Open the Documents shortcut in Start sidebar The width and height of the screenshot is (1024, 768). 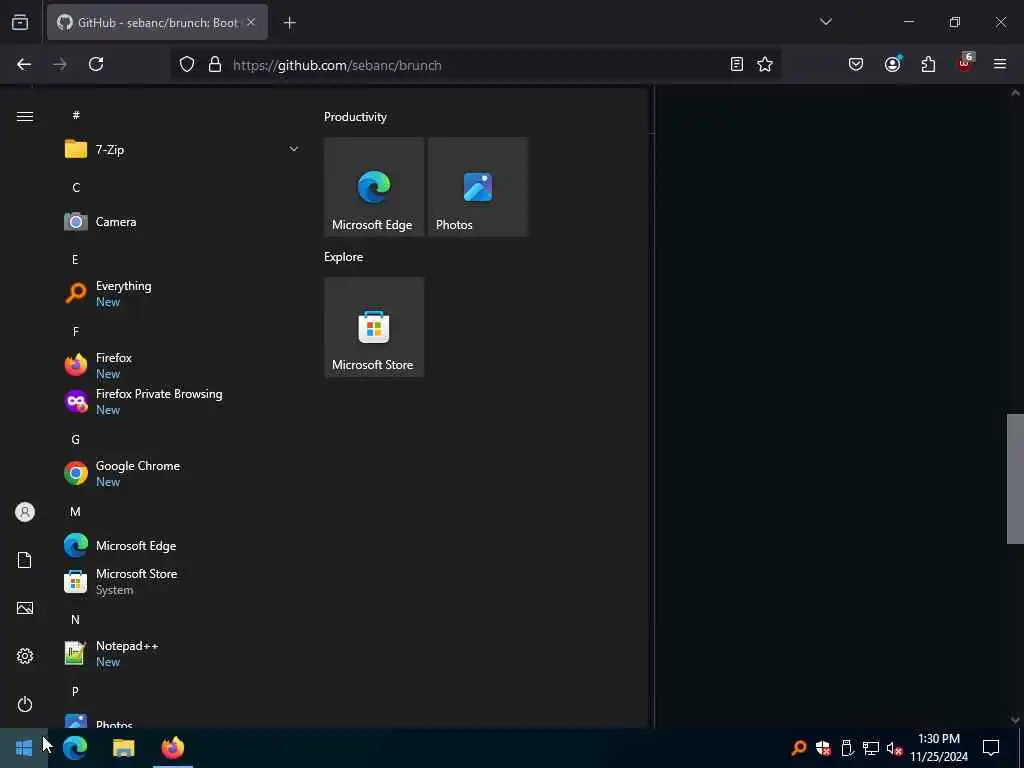(25, 560)
